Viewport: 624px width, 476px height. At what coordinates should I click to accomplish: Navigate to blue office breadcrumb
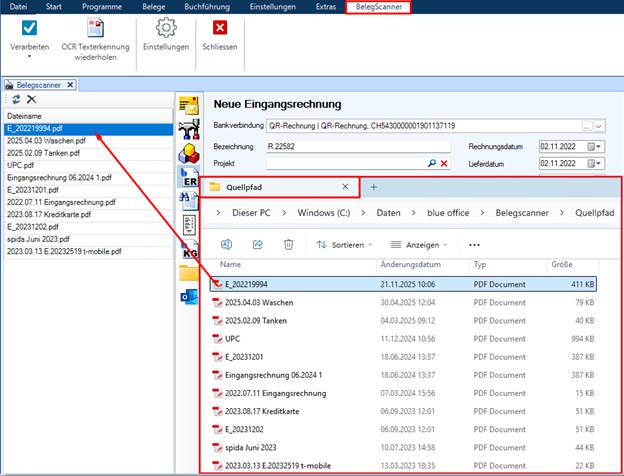coord(448,213)
